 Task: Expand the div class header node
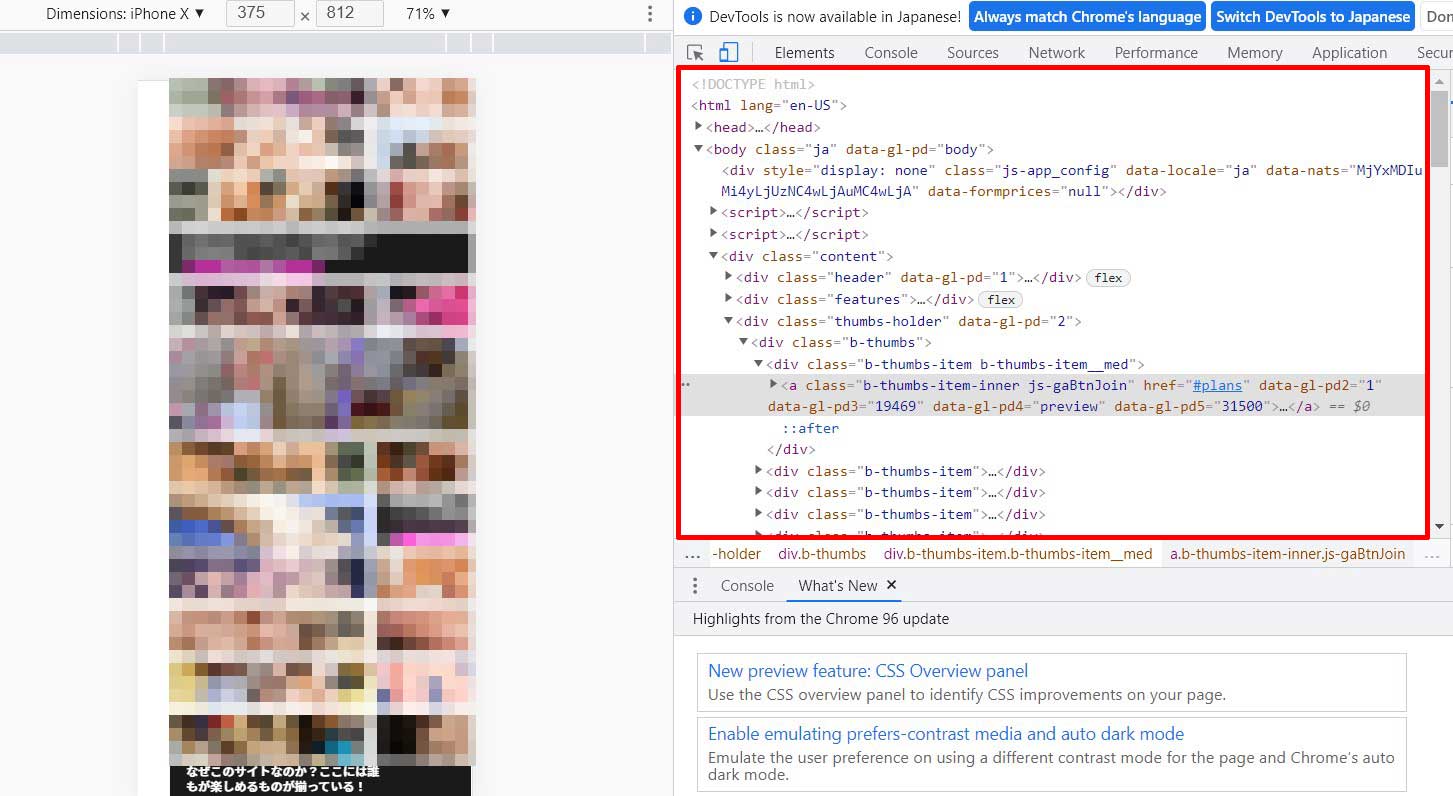[x=729, y=277]
